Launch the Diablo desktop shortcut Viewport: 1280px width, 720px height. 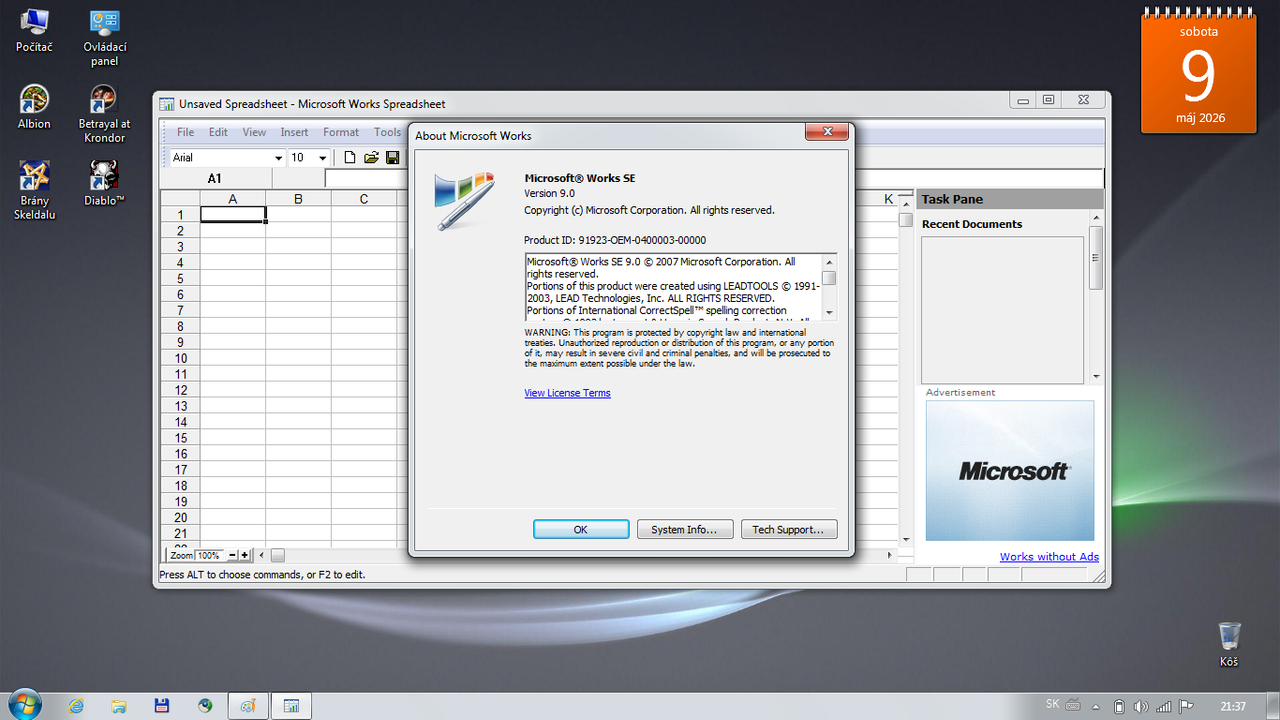point(104,184)
